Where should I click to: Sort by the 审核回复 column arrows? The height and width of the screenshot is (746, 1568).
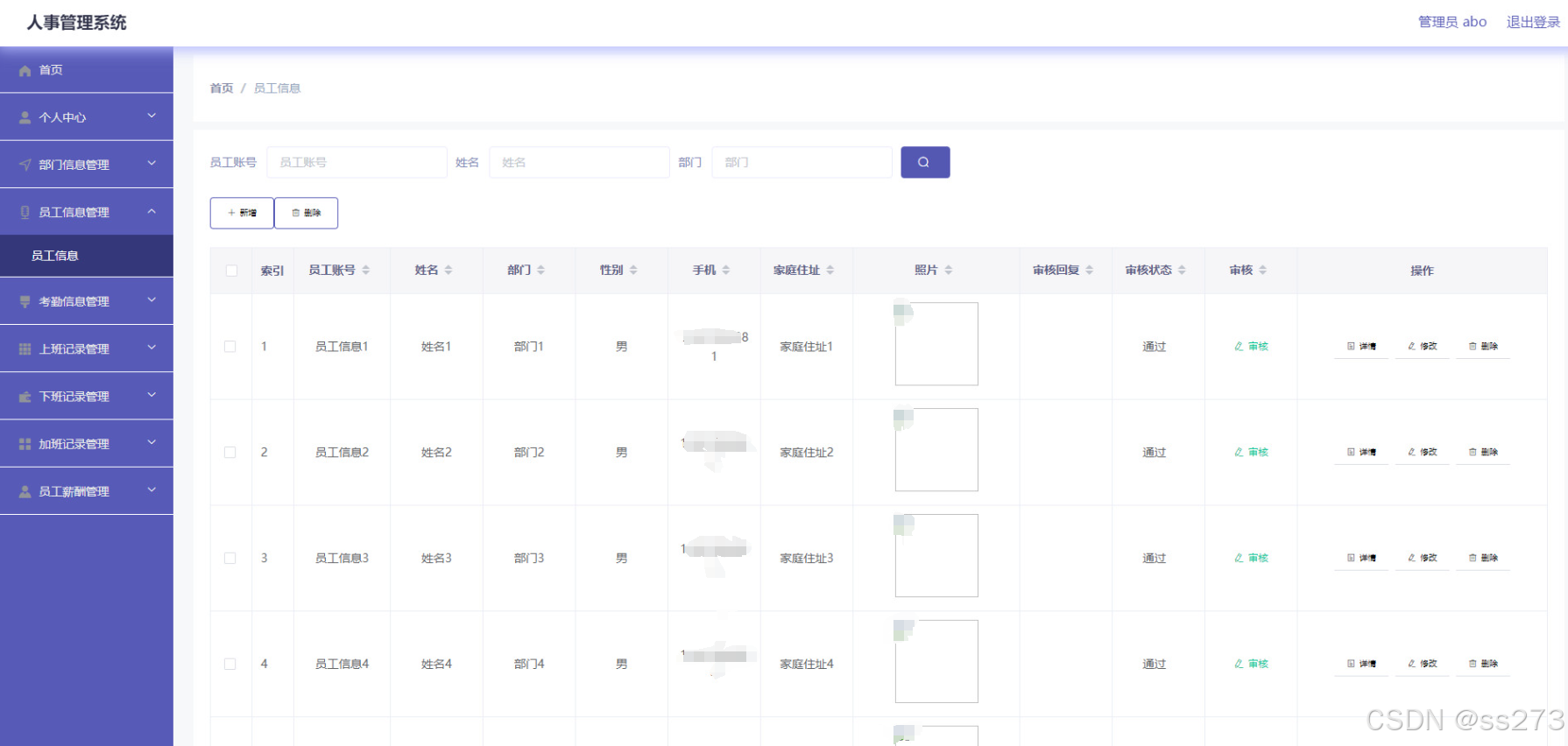[1090, 271]
